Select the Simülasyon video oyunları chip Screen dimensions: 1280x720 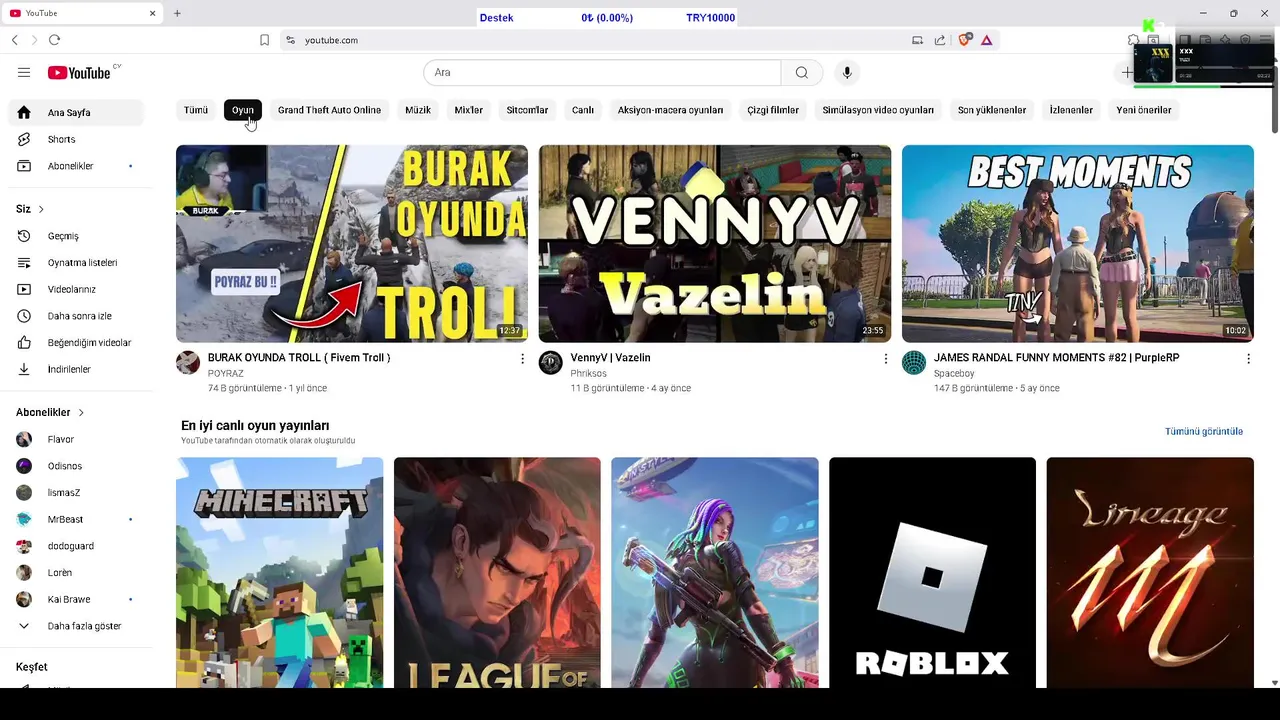[x=878, y=110]
